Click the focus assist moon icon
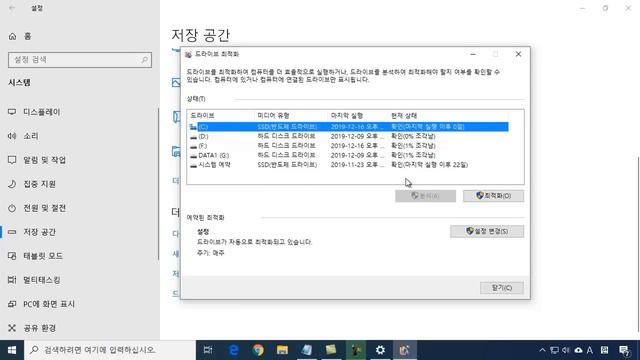The height and width of the screenshot is (360, 640). click(12, 184)
